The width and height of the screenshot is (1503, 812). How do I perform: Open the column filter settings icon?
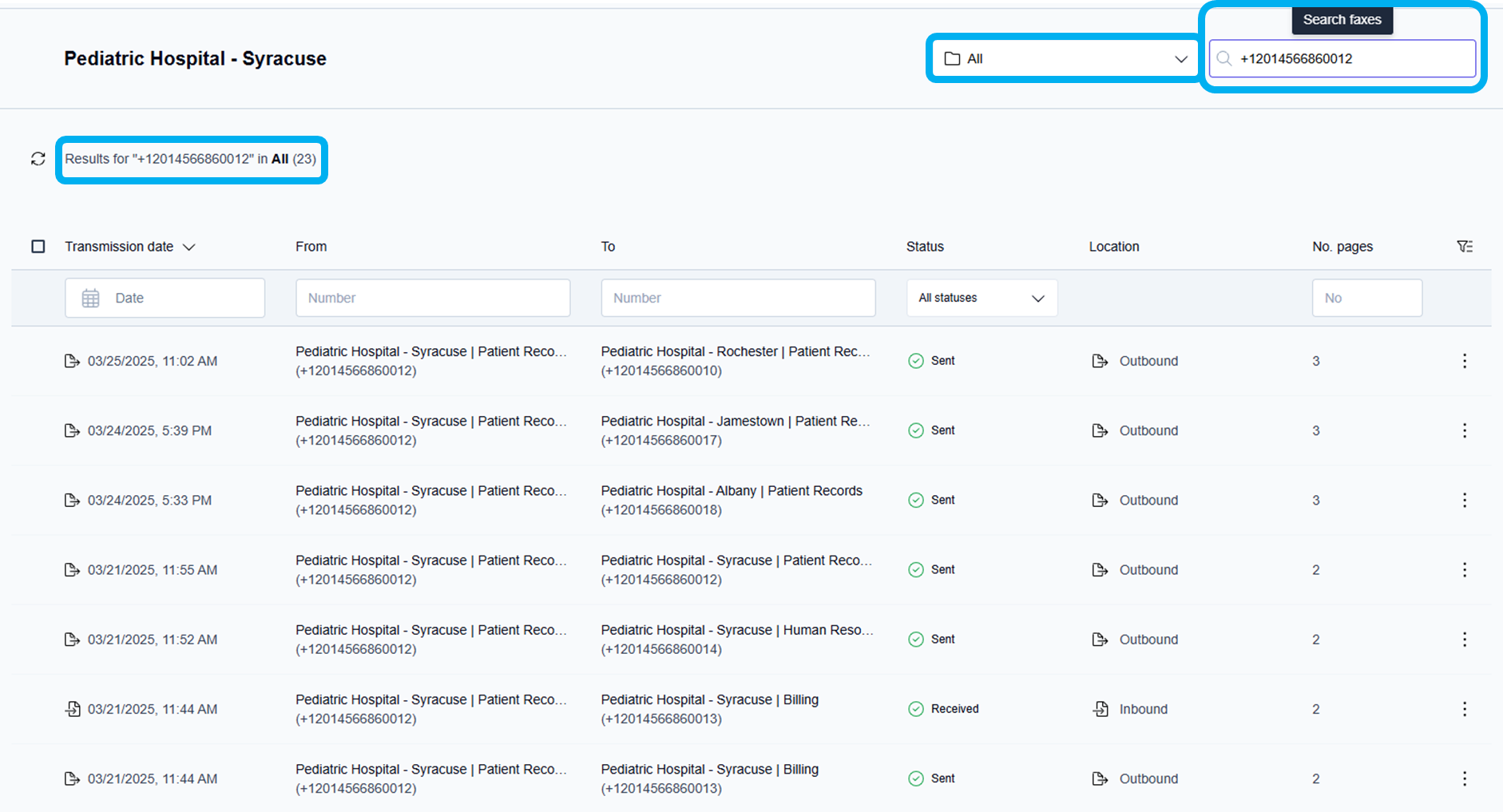[1464, 247]
